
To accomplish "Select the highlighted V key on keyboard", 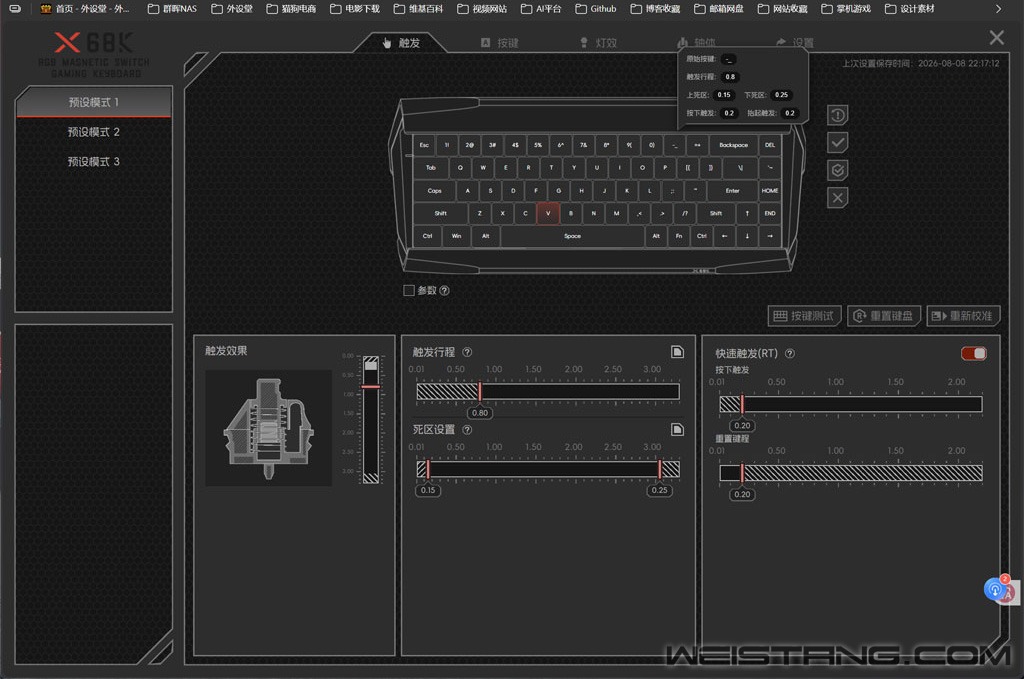I will click(x=548, y=213).
